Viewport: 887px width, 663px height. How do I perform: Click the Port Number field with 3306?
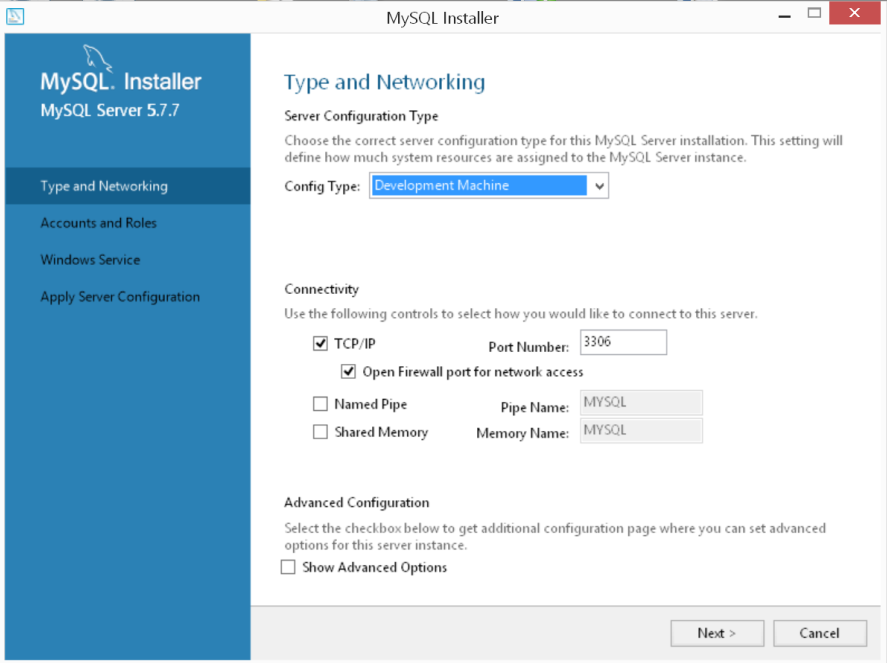pos(623,342)
